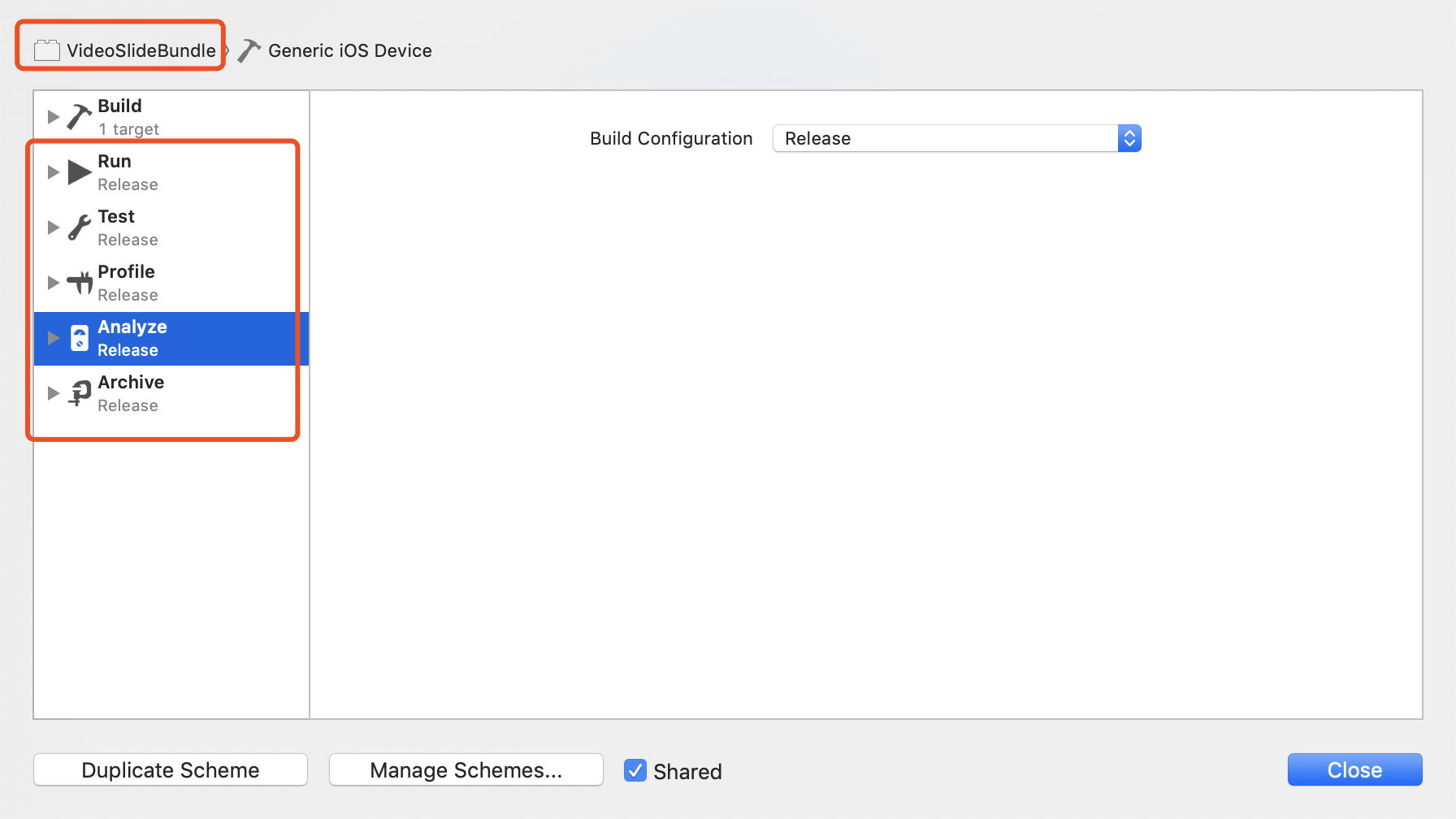Select the Archive action label
The height and width of the screenshot is (819, 1456).
pyautogui.click(x=131, y=383)
